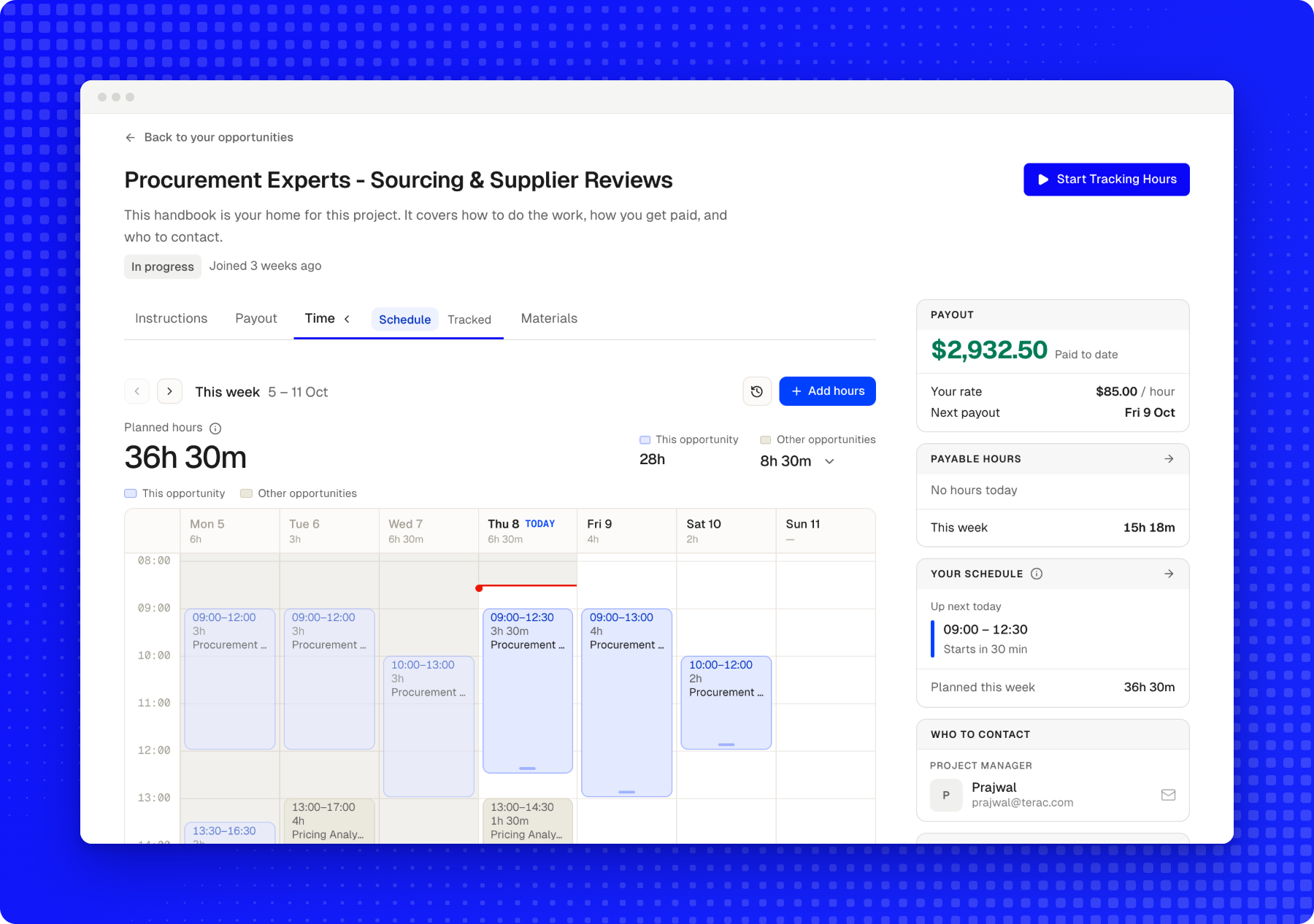Click the history clock icon beside Add hours
The image size is (1314, 924).
click(757, 391)
